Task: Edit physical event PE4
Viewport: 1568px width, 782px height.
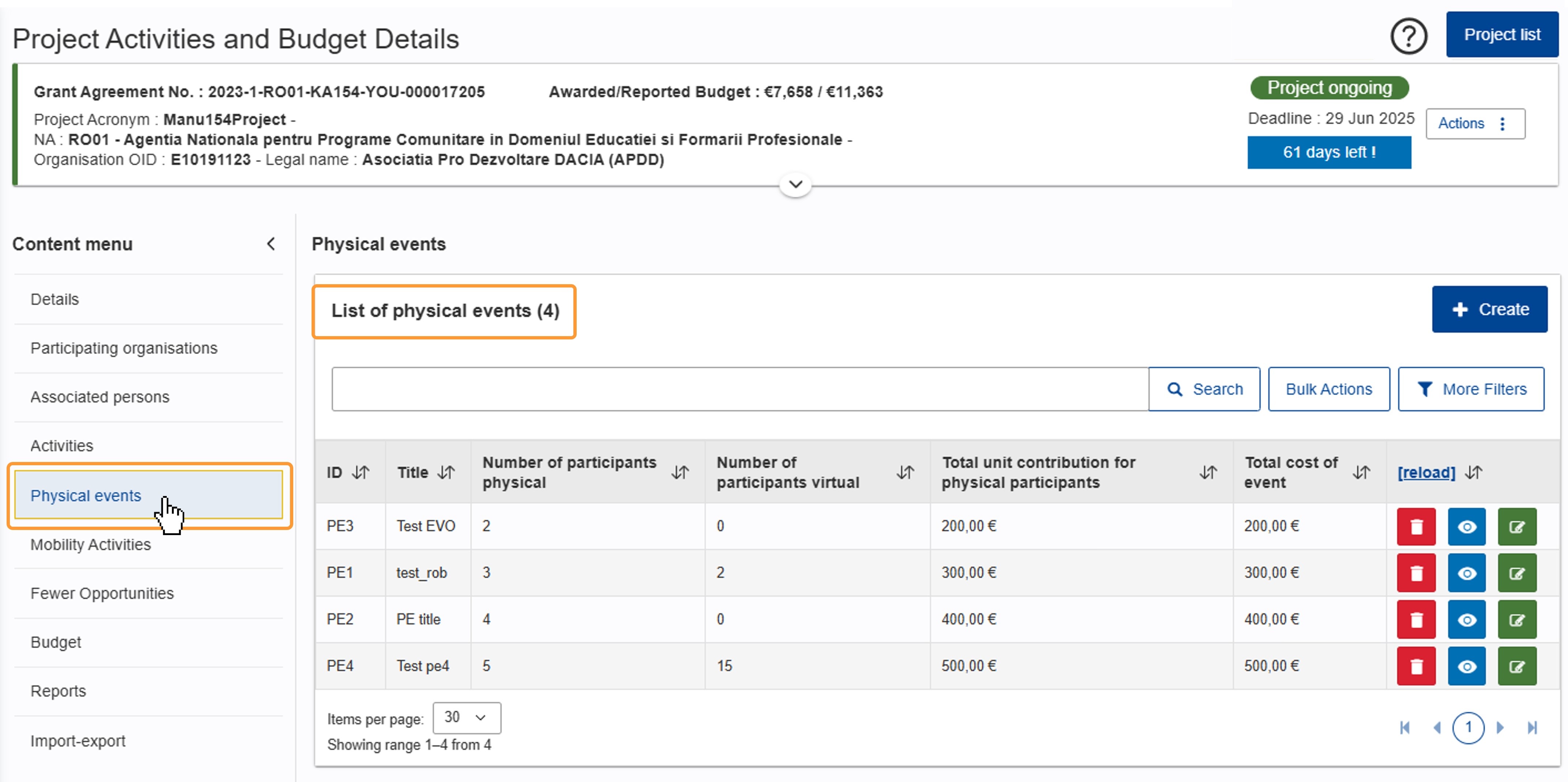Action: (x=1517, y=666)
